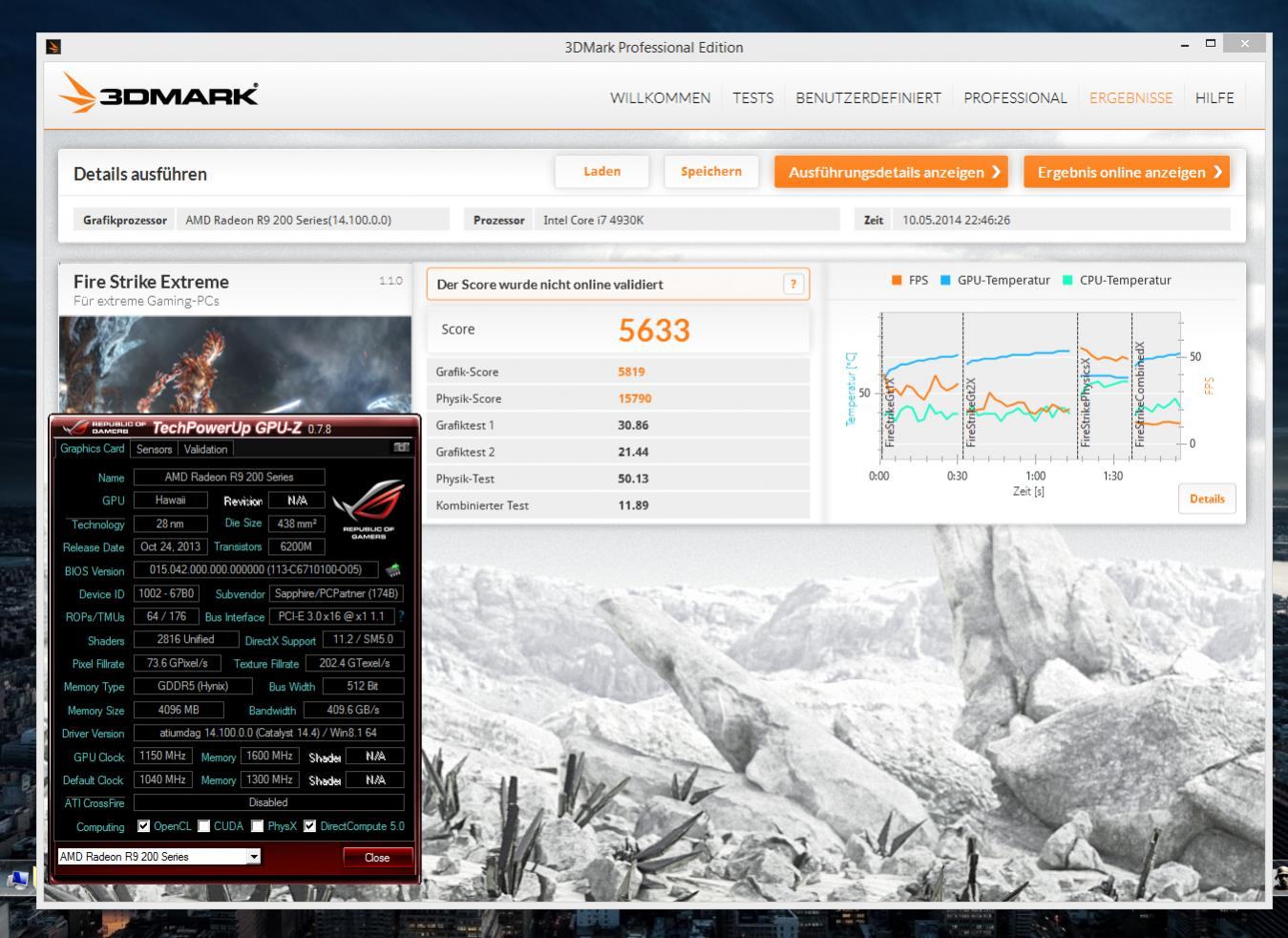Open the BENUTZERDEFINIERT tab
Viewport: 1288px width, 938px height.
coord(868,97)
